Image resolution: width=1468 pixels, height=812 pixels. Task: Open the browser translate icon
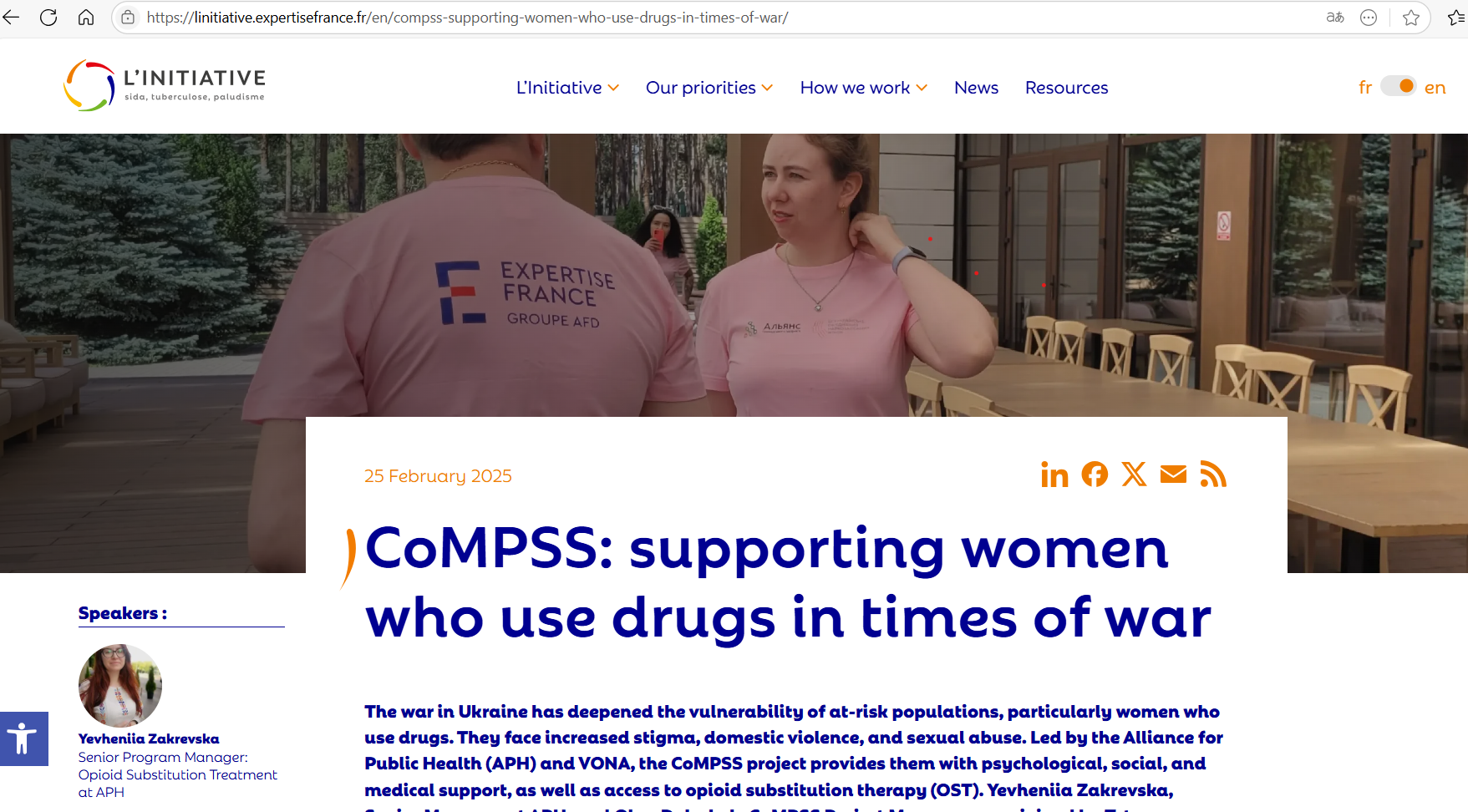tap(1335, 18)
